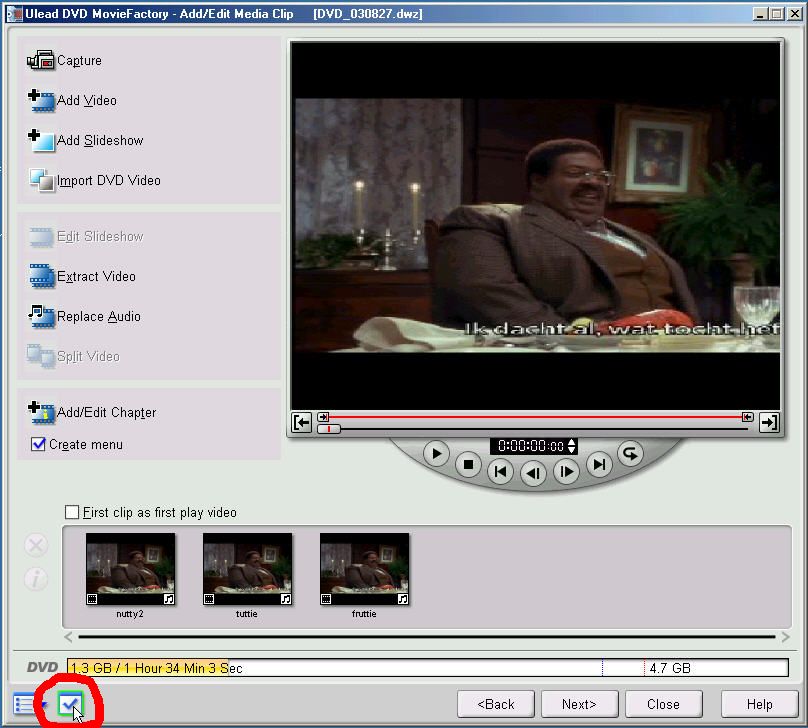Click the blue checkmark icon left of Back
This screenshot has width=808, height=728.
(70, 704)
